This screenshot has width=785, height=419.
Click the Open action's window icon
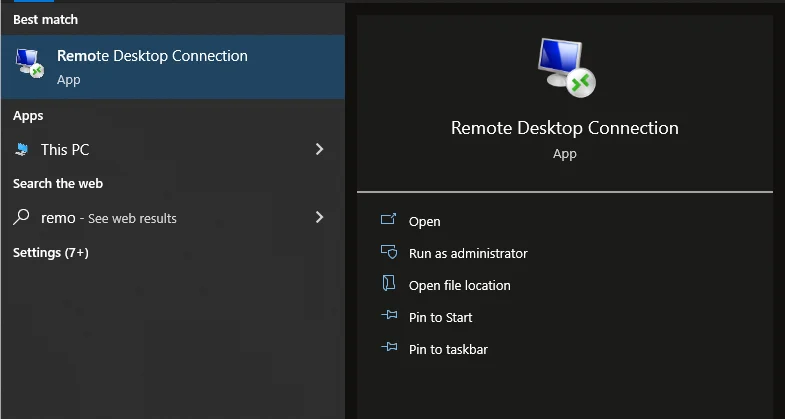pyautogui.click(x=388, y=219)
